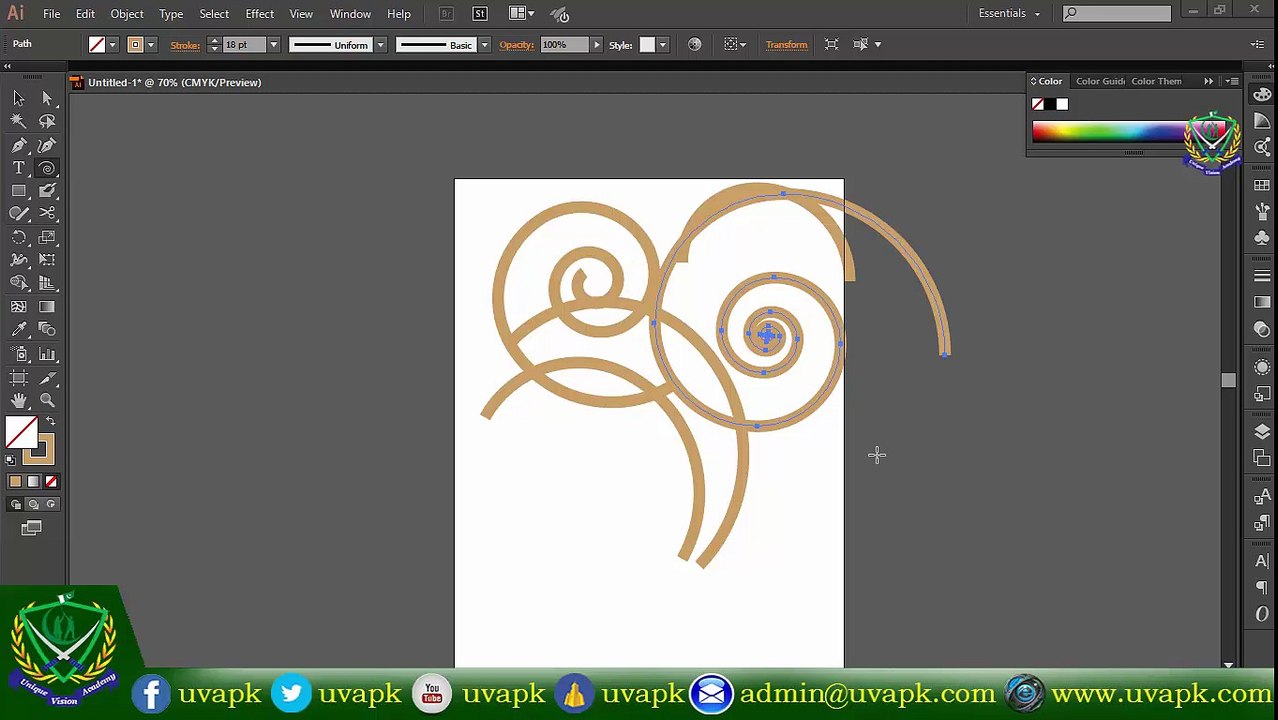Image resolution: width=1278 pixels, height=720 pixels.
Task: Open the File menu
Action: [51, 14]
